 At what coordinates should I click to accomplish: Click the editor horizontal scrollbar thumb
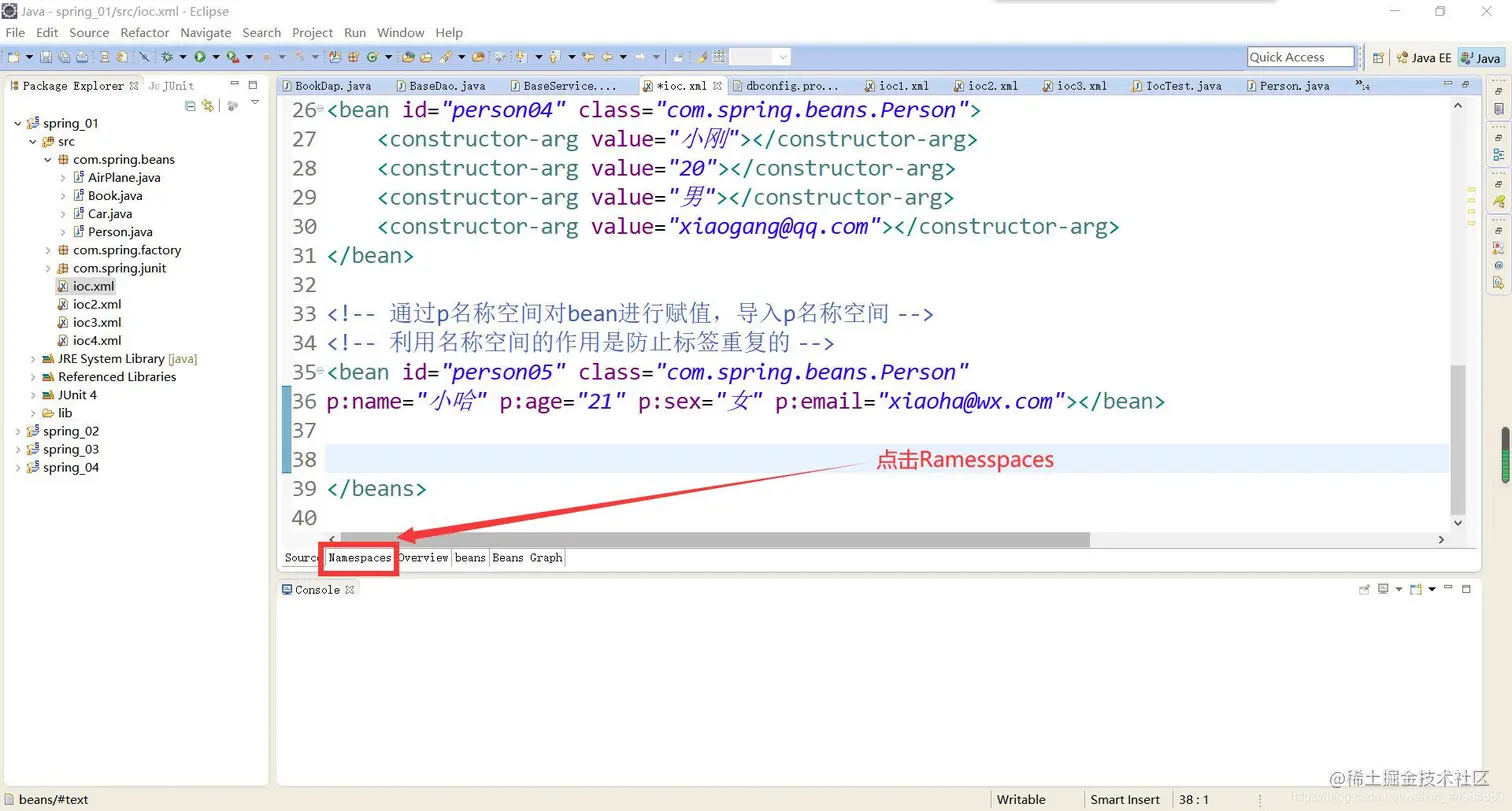click(715, 540)
